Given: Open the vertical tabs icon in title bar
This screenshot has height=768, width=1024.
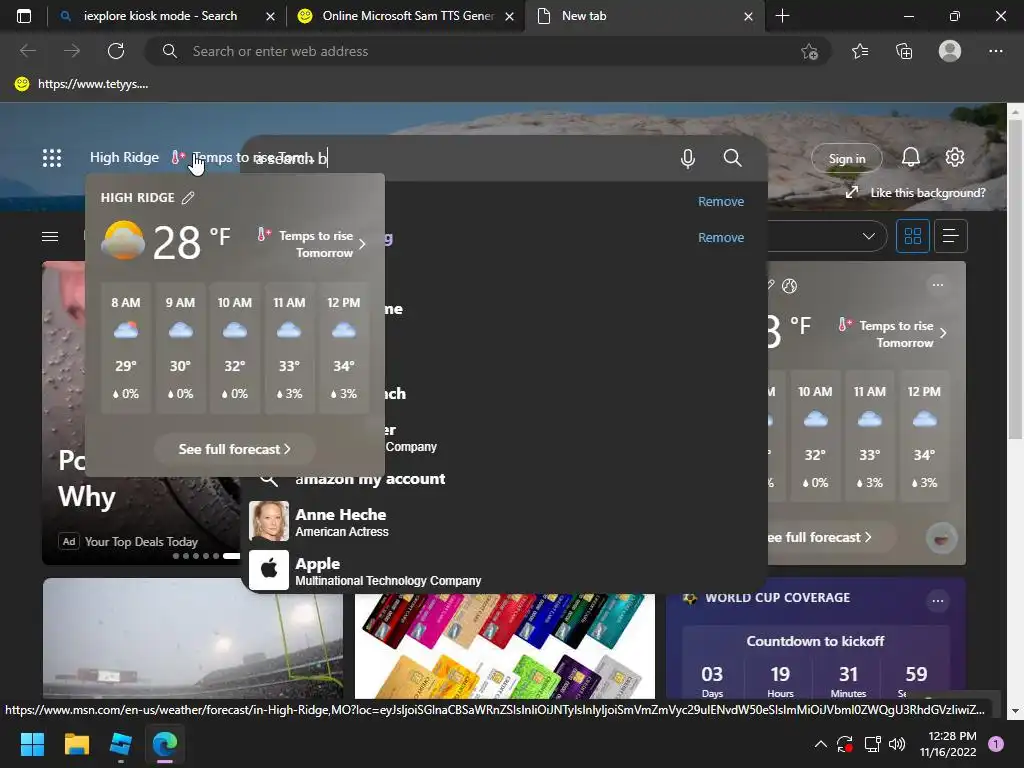Looking at the screenshot, I should click(x=24, y=16).
